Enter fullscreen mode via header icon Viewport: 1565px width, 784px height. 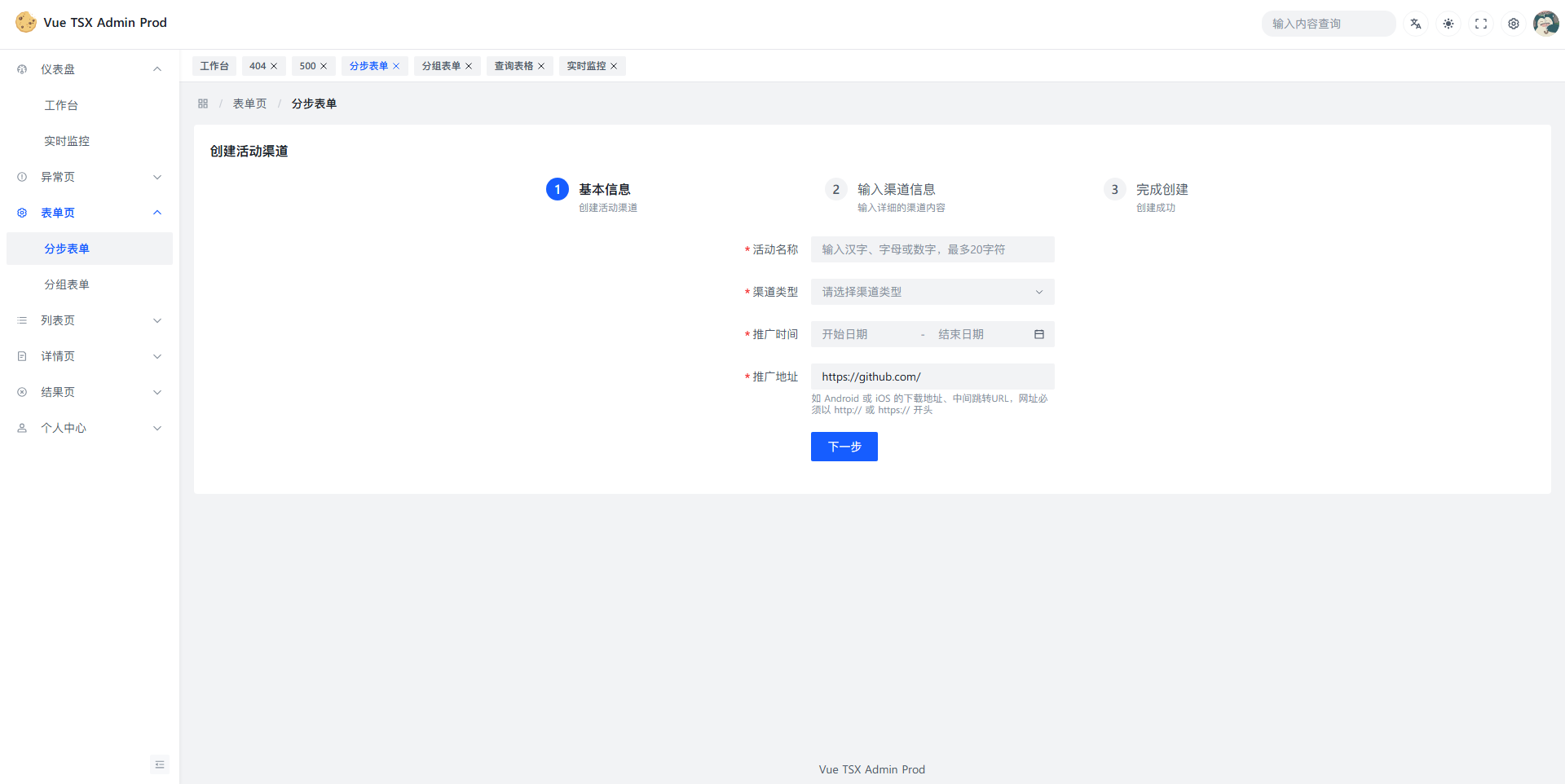tap(1481, 24)
